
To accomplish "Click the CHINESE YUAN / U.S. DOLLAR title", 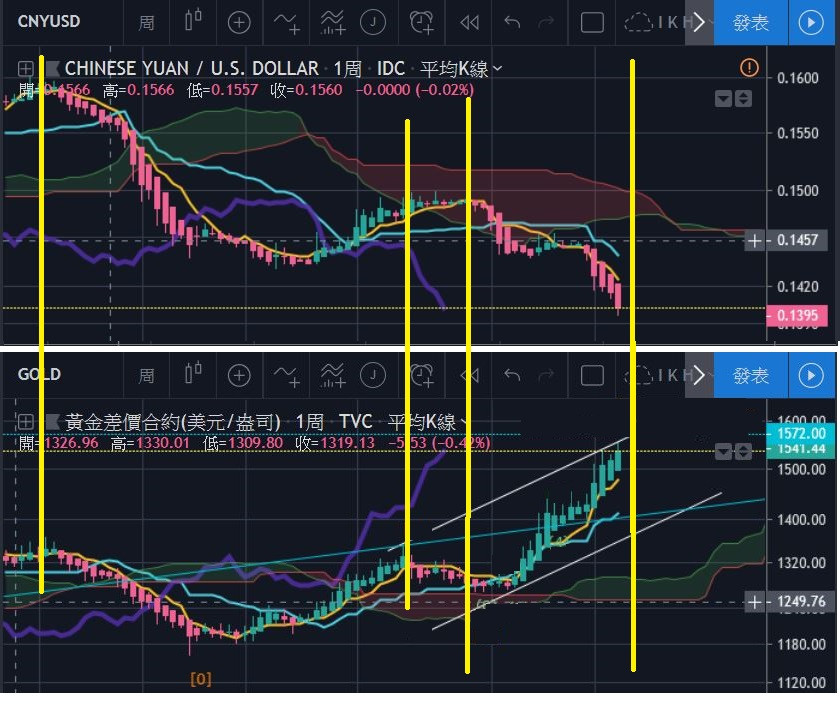I will (191, 69).
